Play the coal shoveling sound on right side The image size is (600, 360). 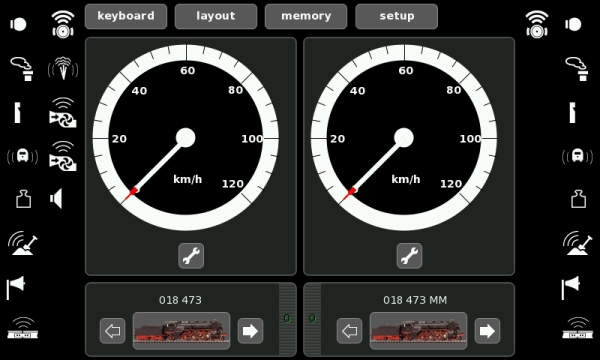click(577, 243)
